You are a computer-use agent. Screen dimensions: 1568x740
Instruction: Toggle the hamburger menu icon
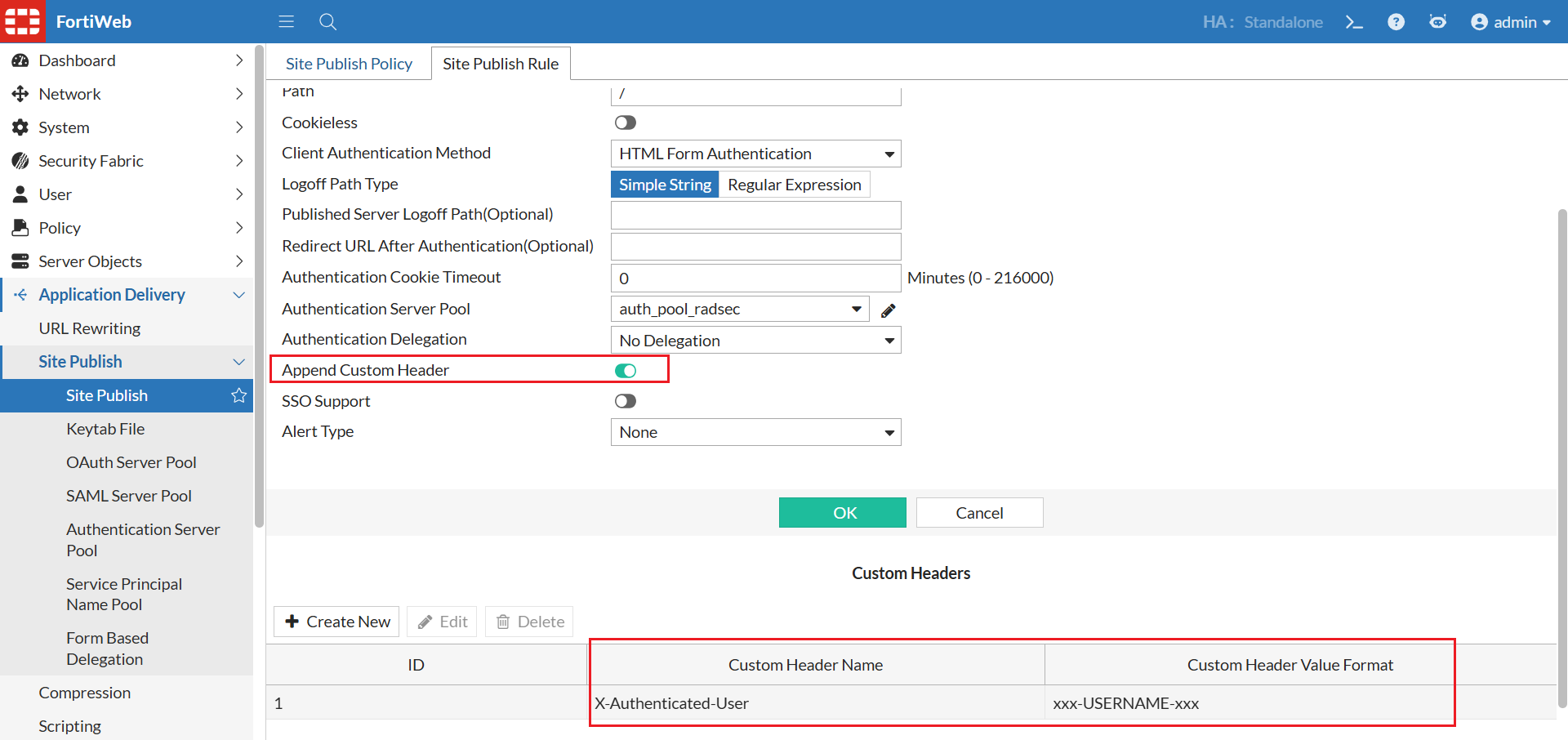tap(286, 22)
